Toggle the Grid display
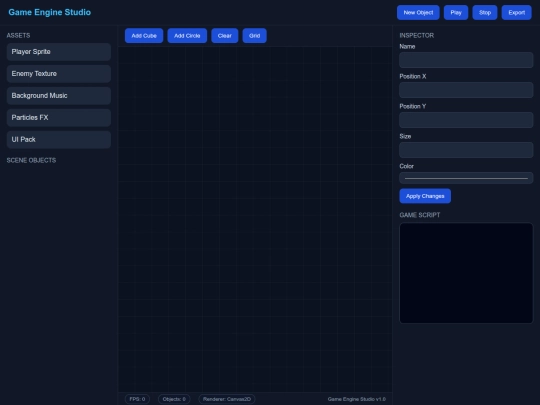This screenshot has width=540, height=405. coord(255,36)
